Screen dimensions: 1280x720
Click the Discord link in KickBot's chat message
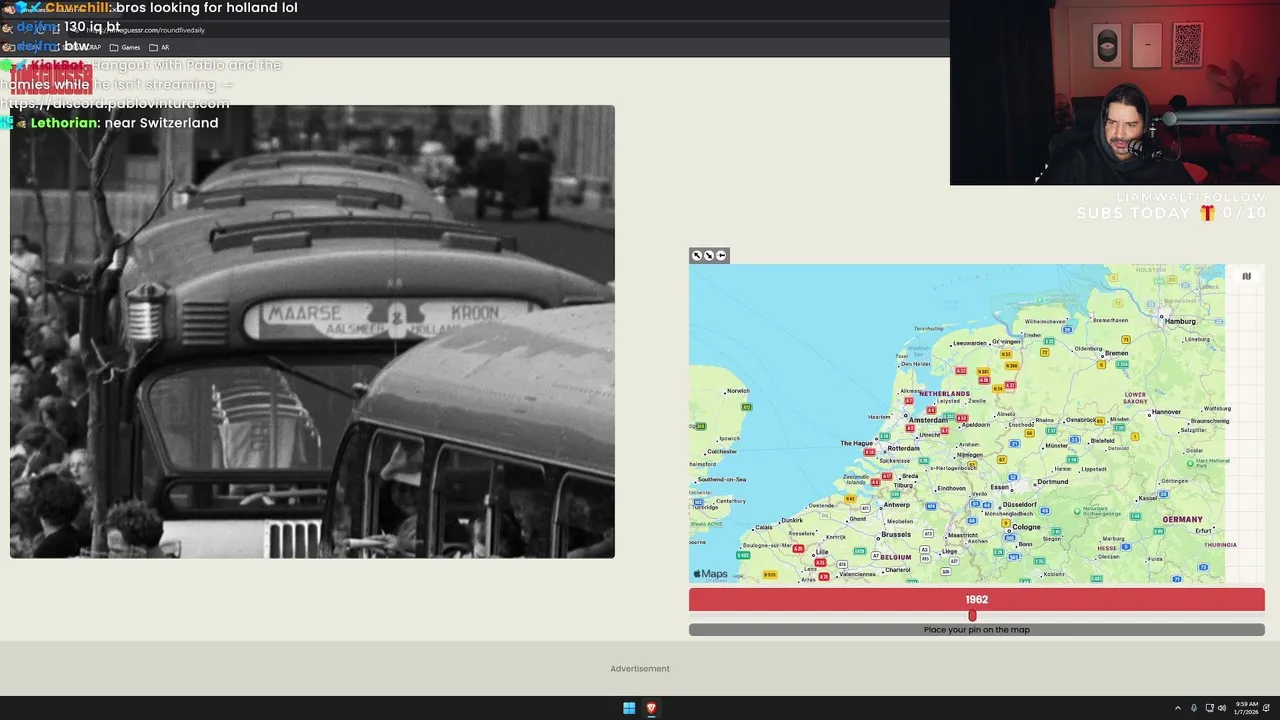click(115, 103)
